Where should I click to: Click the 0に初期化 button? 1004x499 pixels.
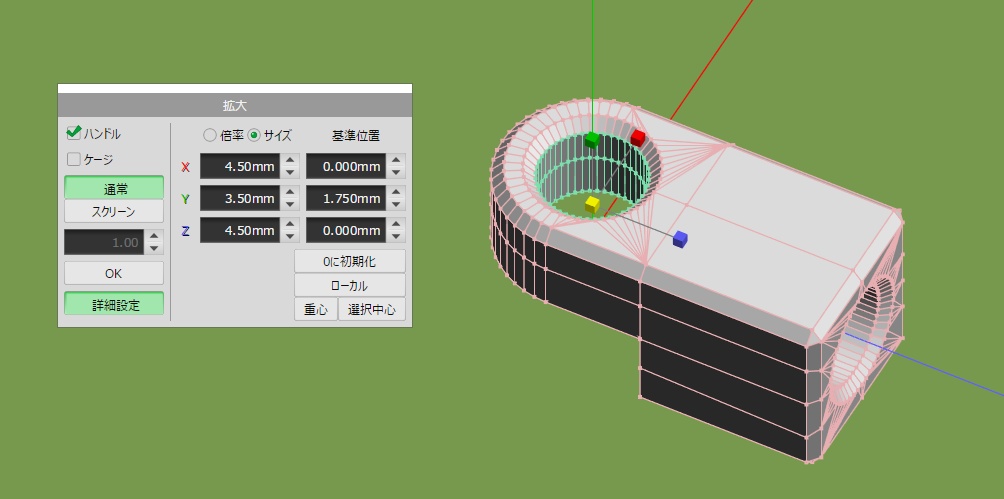click(x=350, y=261)
